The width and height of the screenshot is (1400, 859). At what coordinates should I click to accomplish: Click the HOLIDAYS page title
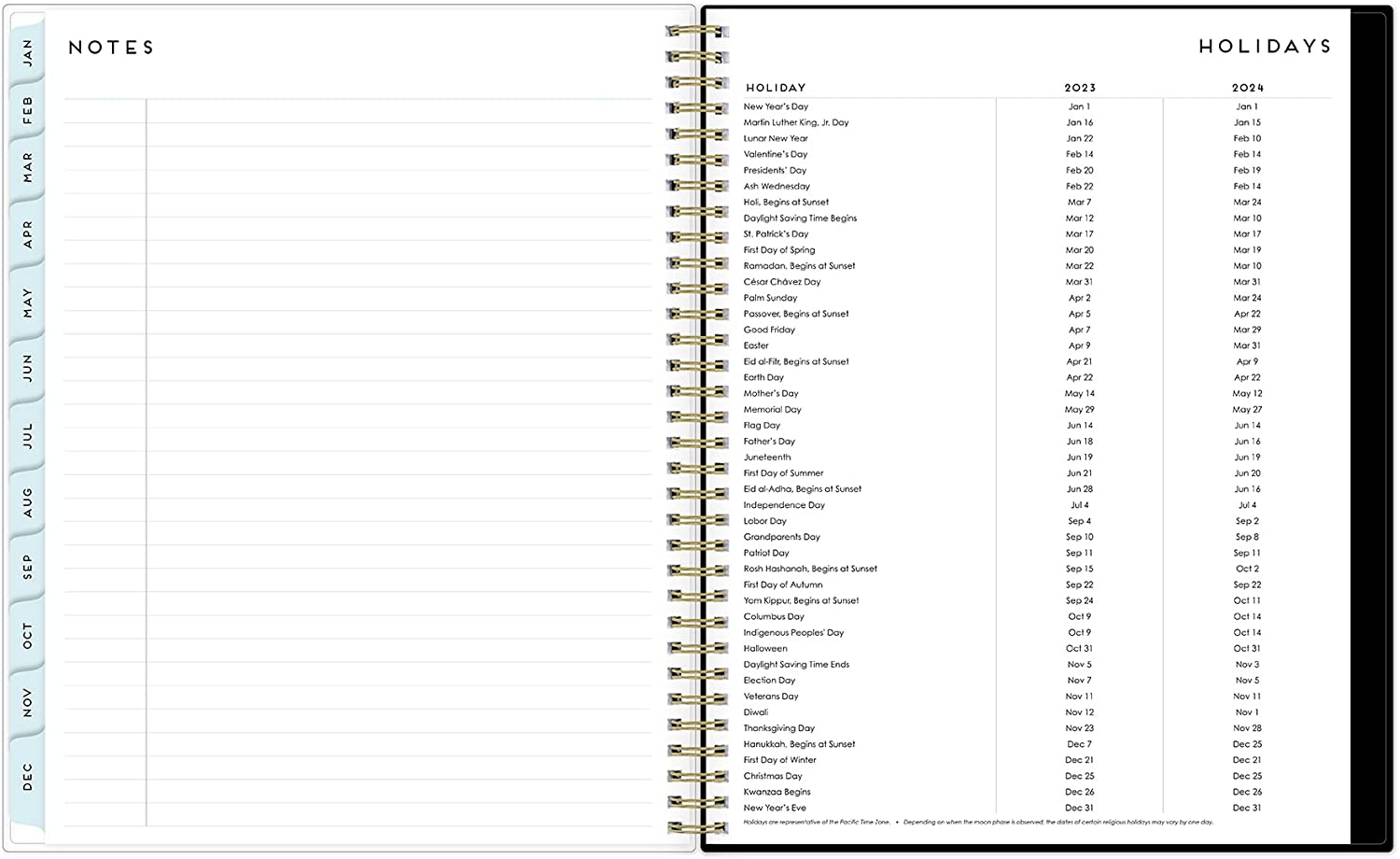[x=1264, y=47]
